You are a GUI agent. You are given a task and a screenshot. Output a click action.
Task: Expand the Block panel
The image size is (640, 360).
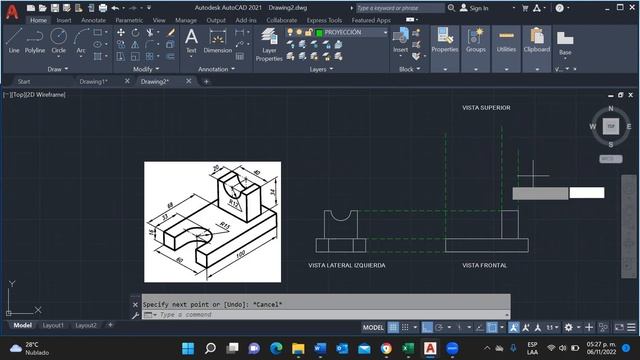click(x=409, y=69)
